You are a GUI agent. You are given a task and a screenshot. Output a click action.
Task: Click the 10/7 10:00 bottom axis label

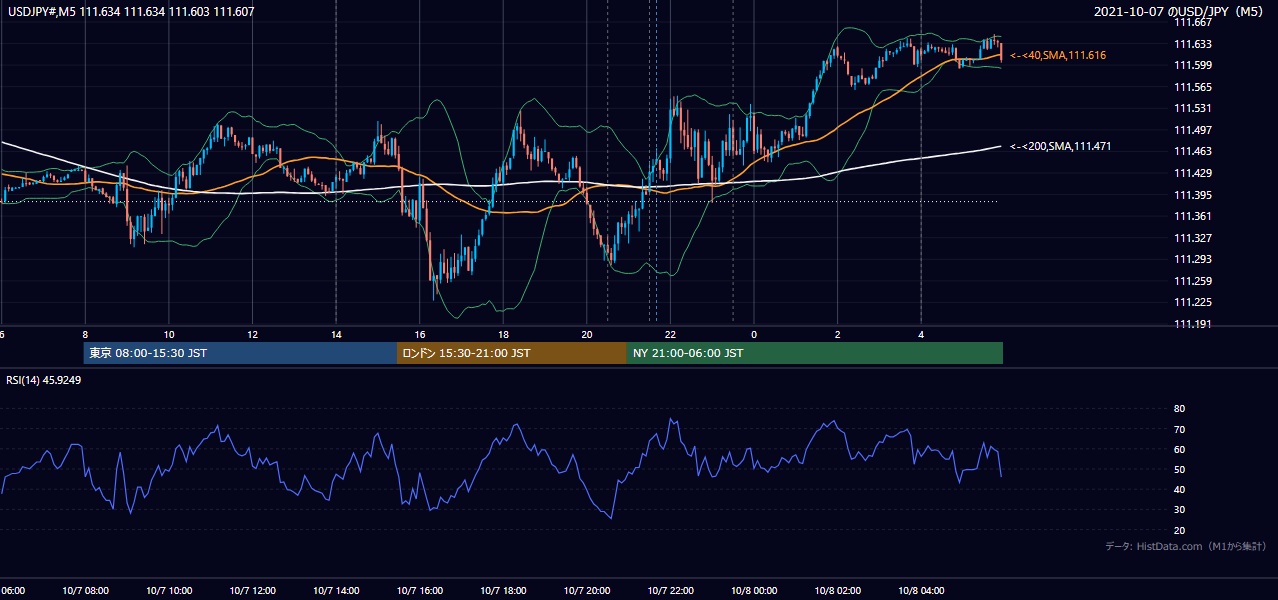coord(169,591)
